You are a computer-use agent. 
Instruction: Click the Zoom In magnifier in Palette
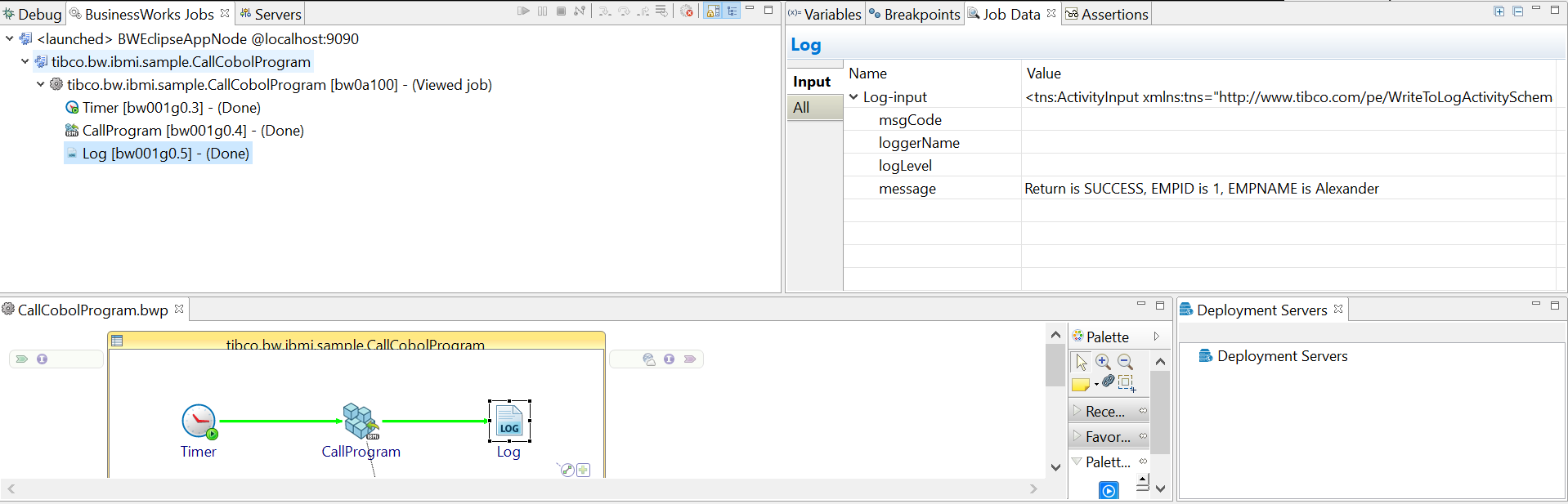point(1103,362)
